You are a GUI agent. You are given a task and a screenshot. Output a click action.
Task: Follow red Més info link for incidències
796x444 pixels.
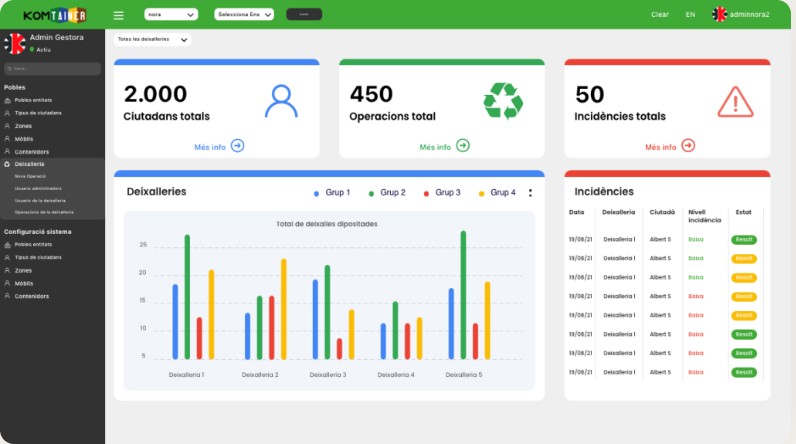tap(661, 147)
